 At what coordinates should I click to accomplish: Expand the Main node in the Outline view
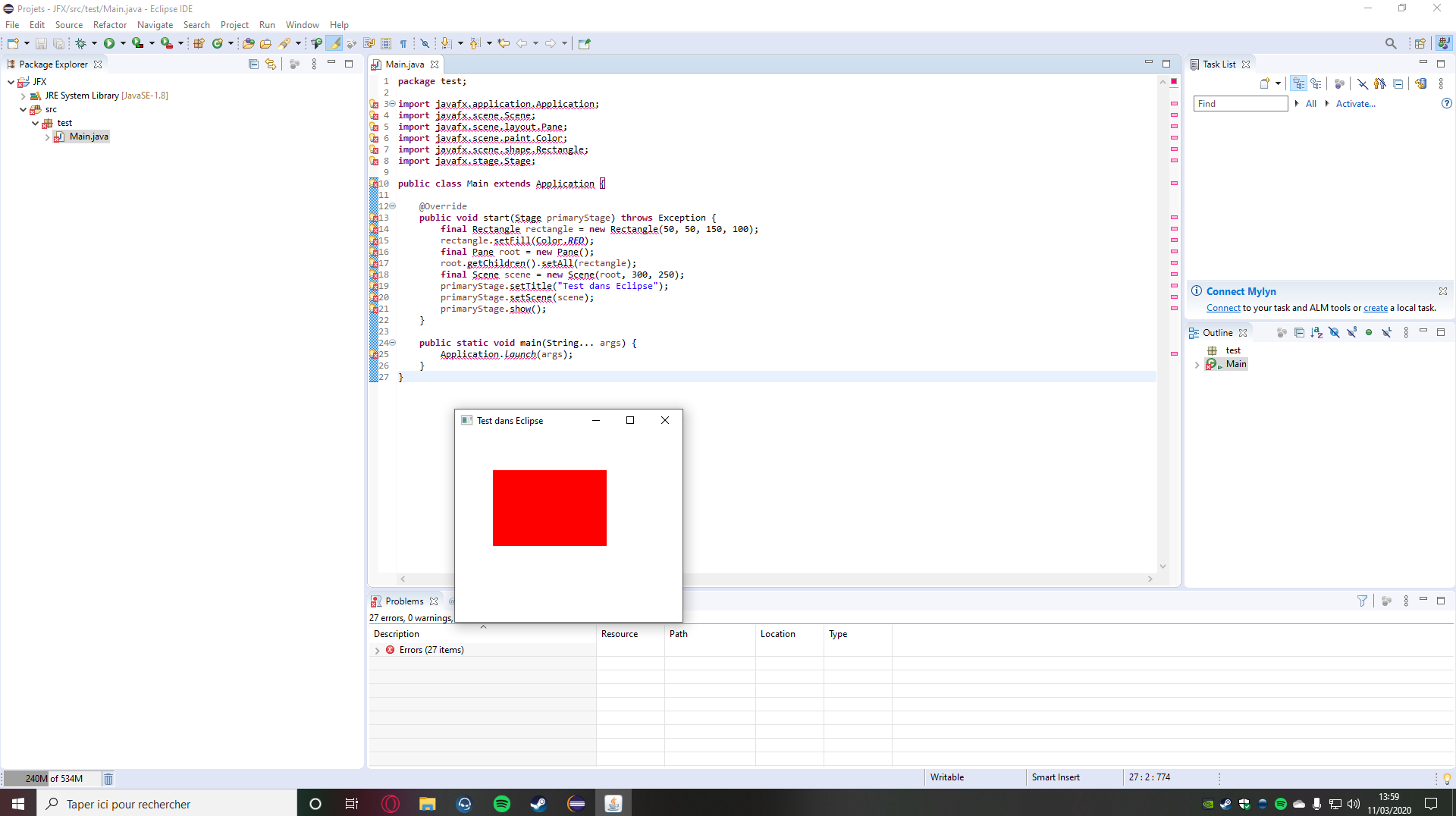coord(1197,364)
